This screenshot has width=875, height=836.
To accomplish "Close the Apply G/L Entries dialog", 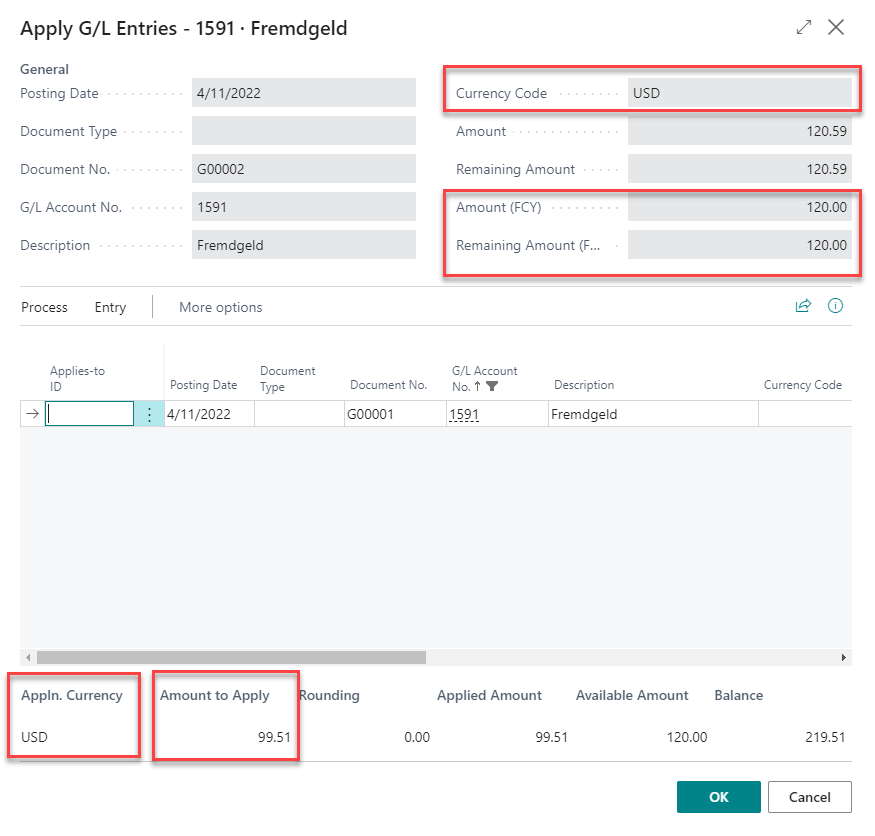I will pos(837,28).
